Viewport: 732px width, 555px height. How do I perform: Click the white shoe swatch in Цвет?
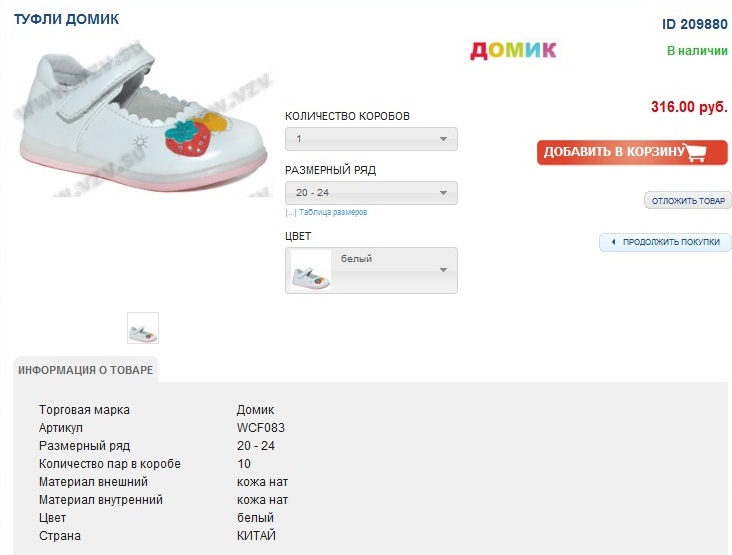click(310, 271)
